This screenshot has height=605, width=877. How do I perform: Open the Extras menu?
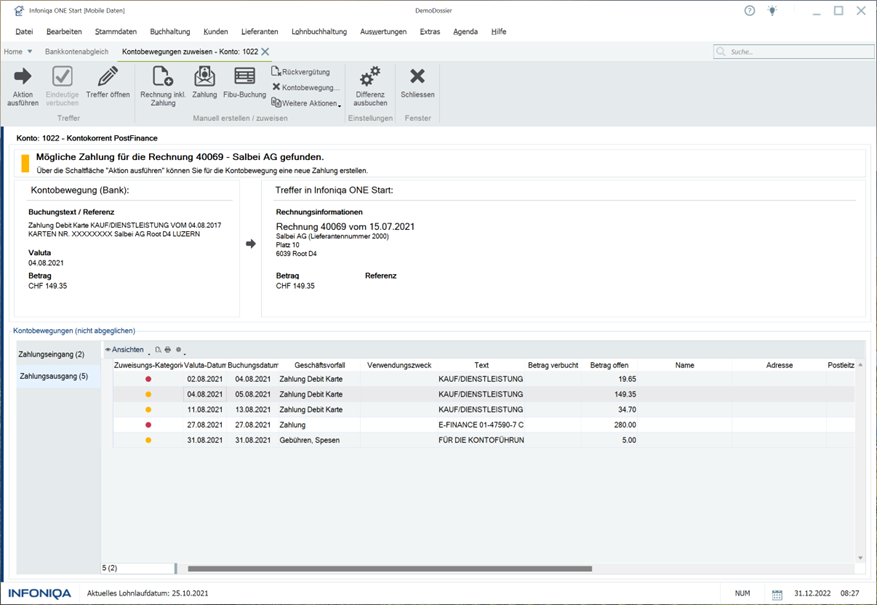(430, 32)
